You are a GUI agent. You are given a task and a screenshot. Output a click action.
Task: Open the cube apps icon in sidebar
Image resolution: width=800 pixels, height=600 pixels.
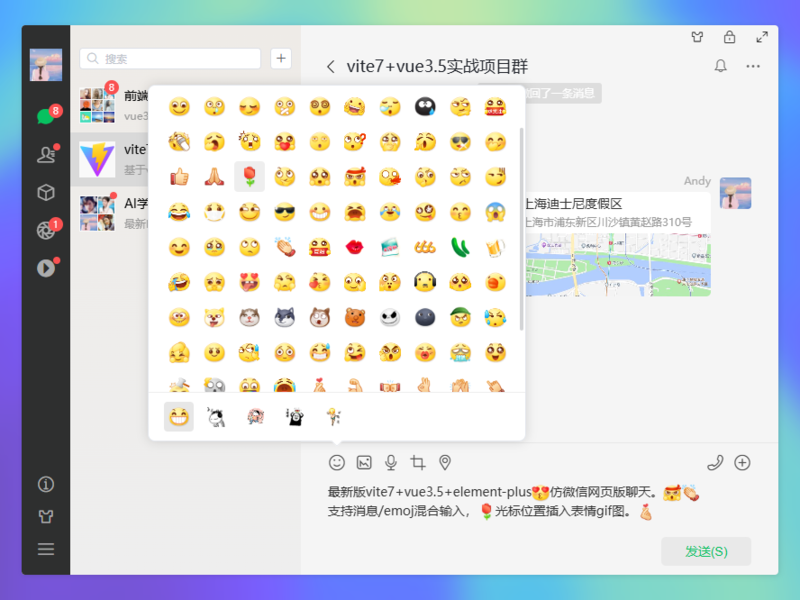pos(46,193)
